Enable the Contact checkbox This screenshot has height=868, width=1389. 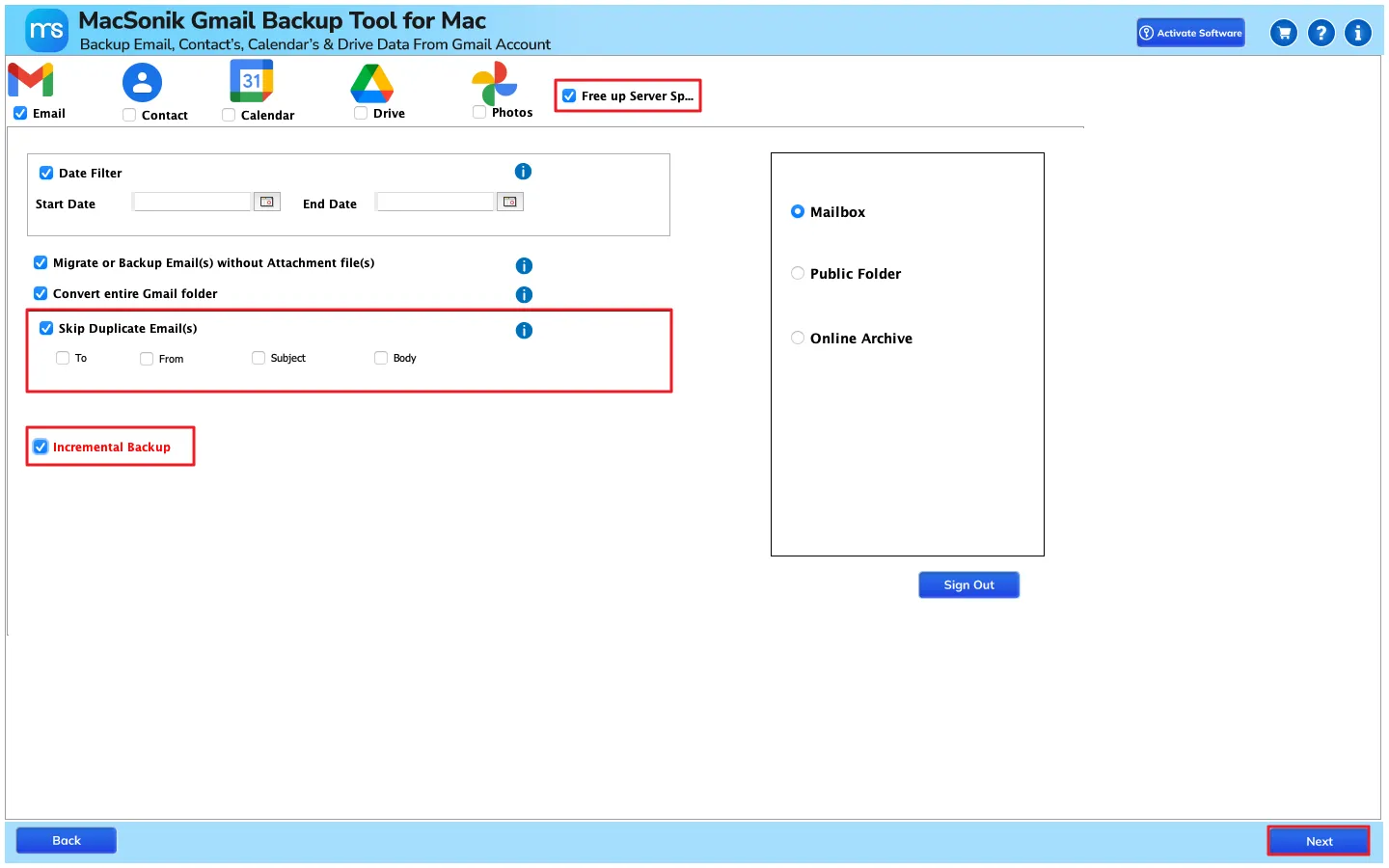coord(129,115)
